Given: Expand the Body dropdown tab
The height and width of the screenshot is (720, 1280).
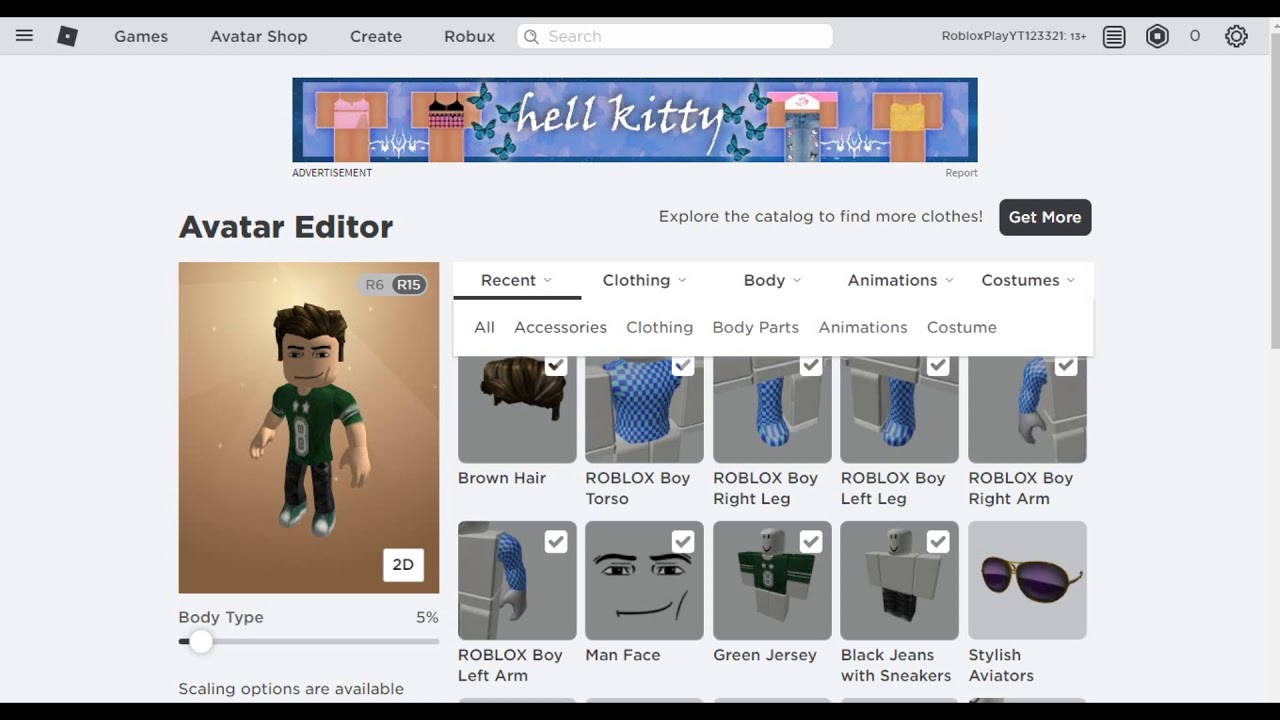Looking at the screenshot, I should pyautogui.click(x=772, y=280).
